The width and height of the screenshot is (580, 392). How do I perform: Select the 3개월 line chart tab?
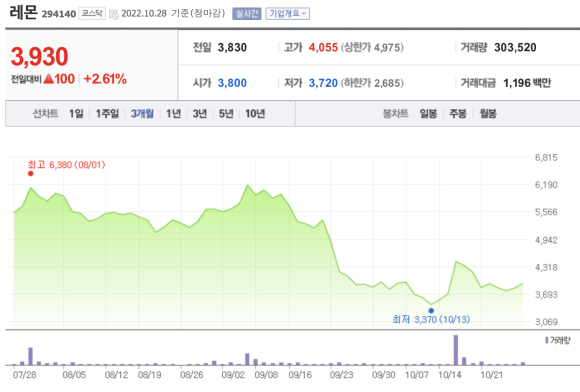pyautogui.click(x=142, y=114)
